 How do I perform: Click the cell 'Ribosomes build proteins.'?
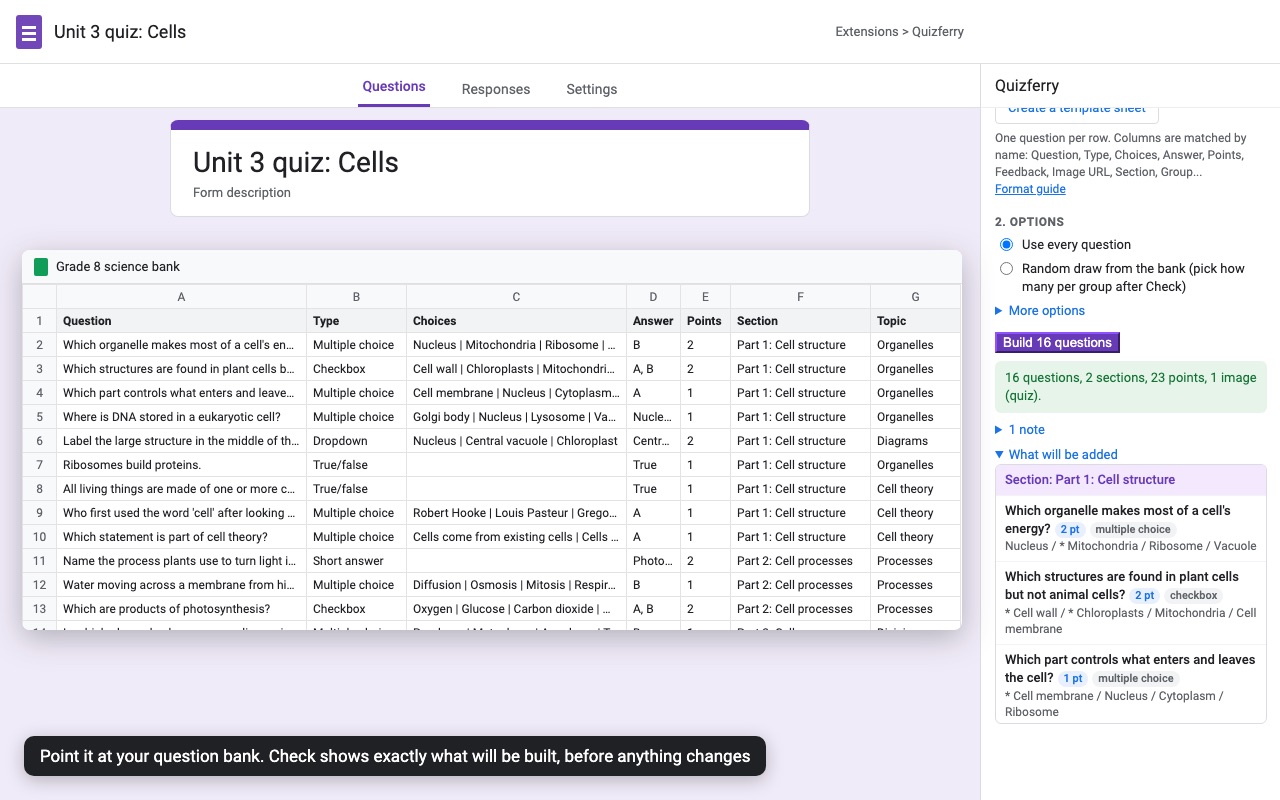181,465
